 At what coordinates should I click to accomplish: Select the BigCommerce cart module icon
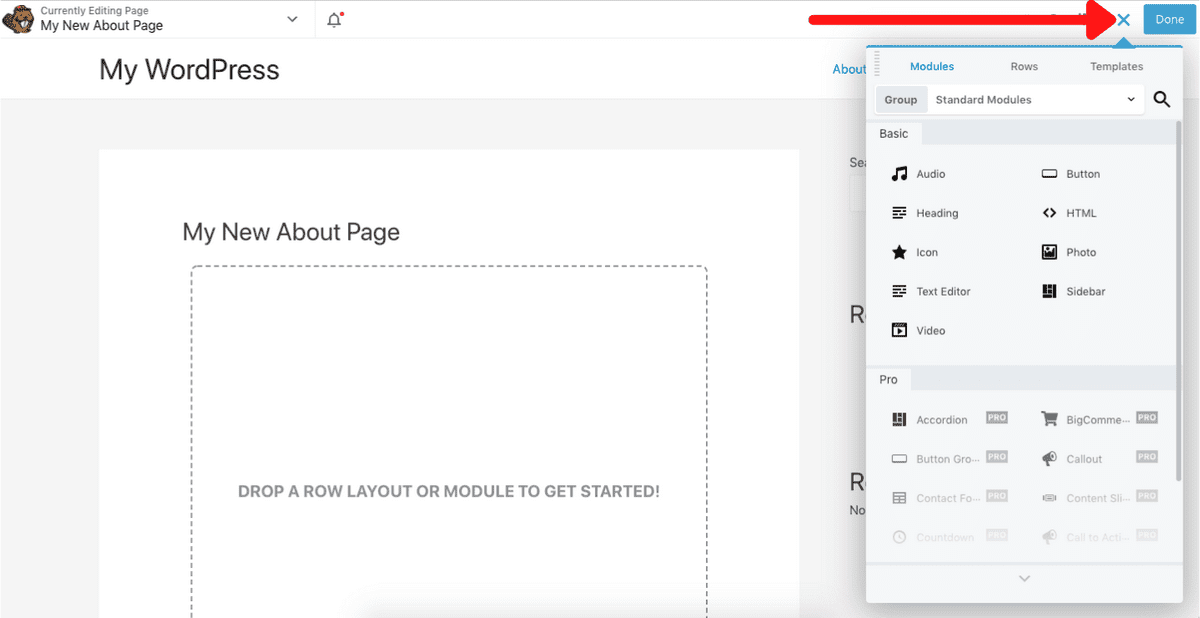1049,419
